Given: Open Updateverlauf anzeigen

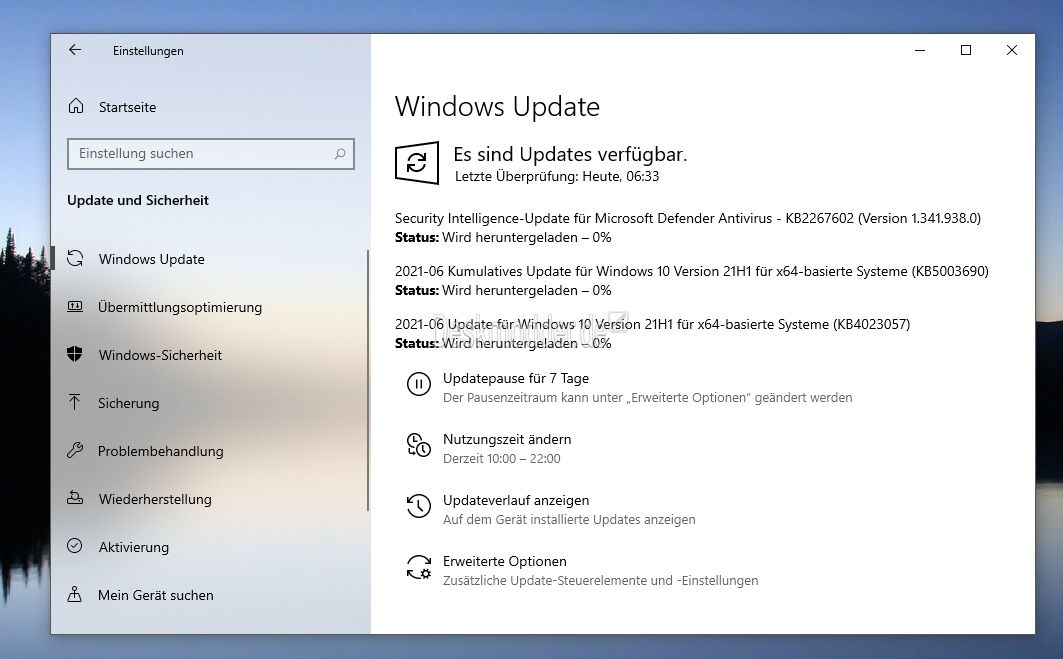Looking at the screenshot, I should (x=516, y=500).
